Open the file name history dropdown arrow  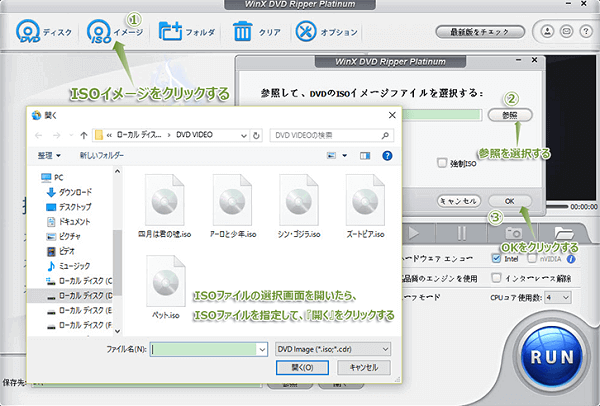click(x=262, y=349)
